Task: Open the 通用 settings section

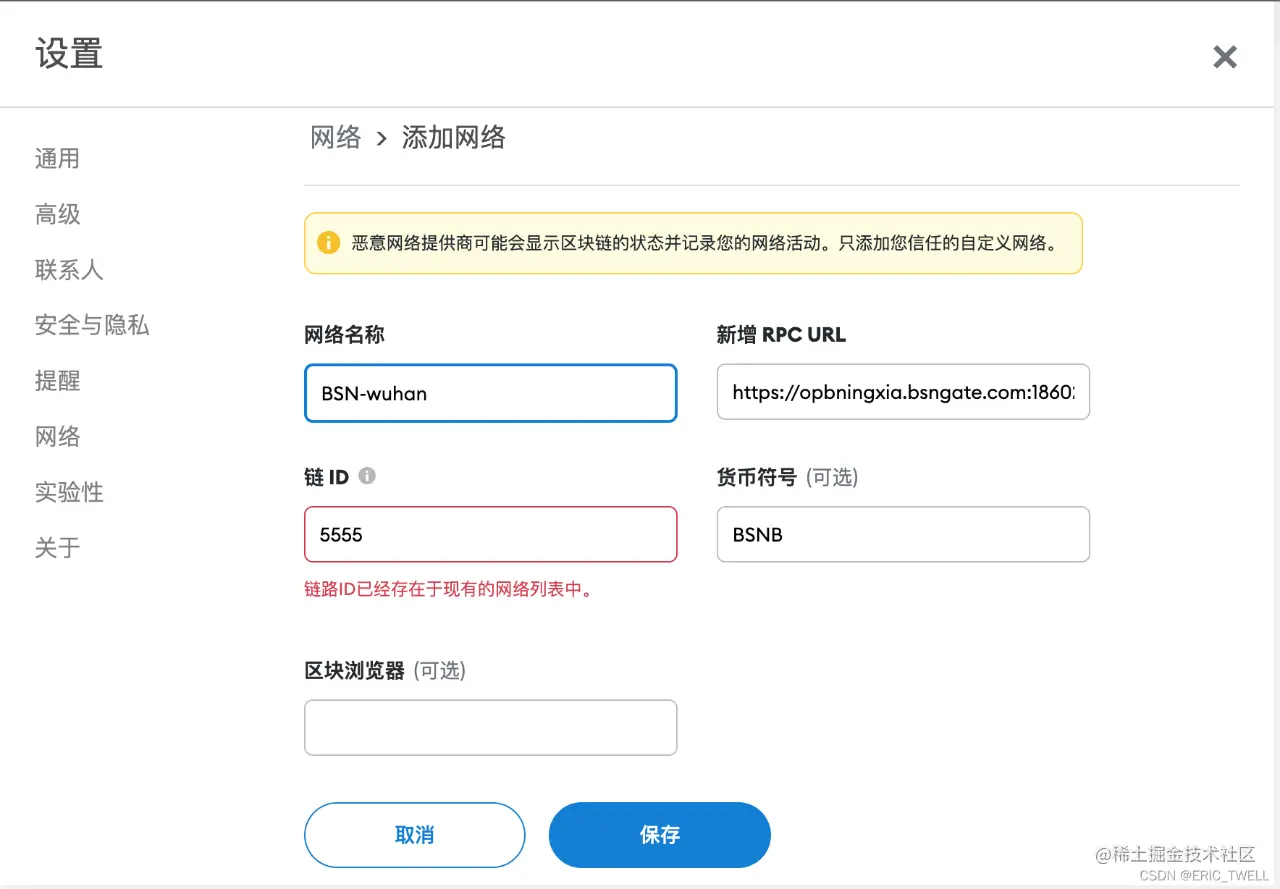Action: 57,159
